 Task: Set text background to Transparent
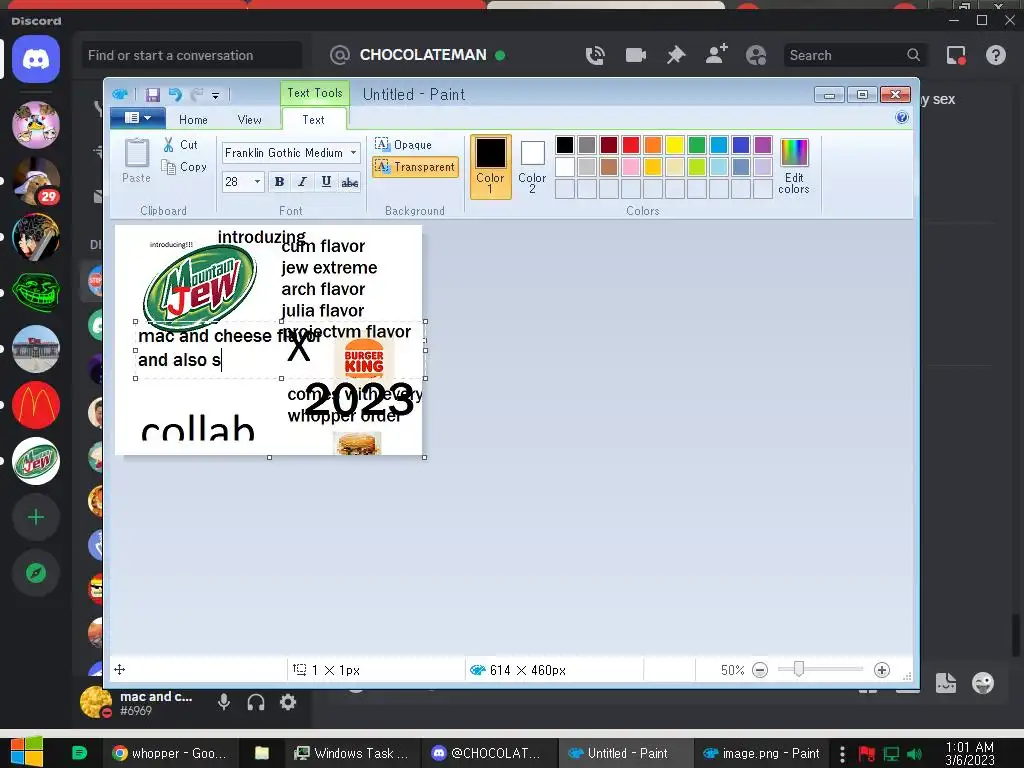415,167
